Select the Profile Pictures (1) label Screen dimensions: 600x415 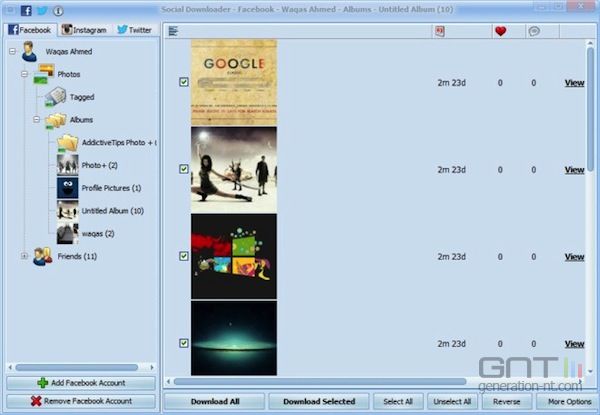coord(111,188)
